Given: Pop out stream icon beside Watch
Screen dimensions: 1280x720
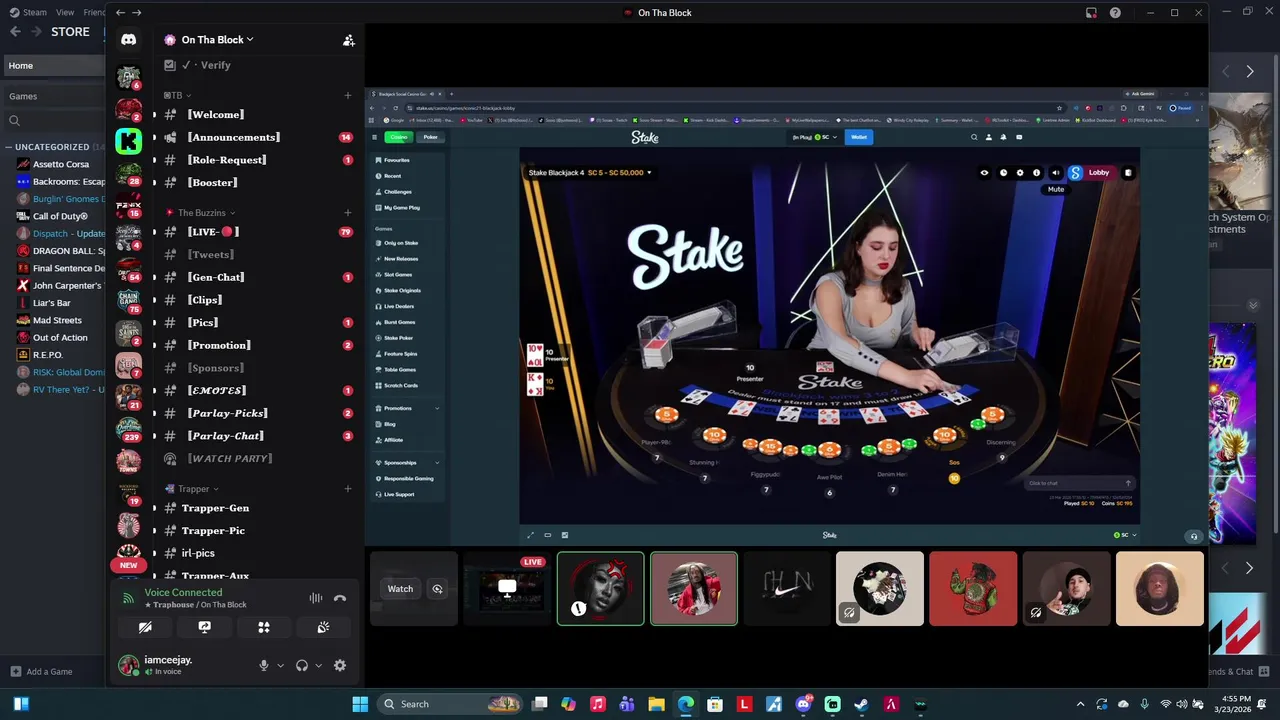Looking at the screenshot, I should [437, 589].
